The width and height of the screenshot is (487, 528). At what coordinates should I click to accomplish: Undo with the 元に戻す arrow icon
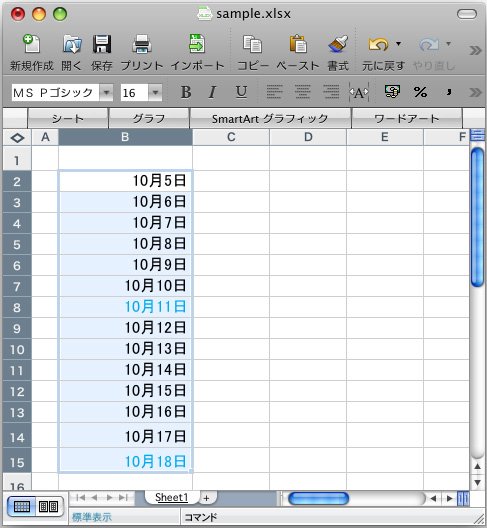(379, 44)
